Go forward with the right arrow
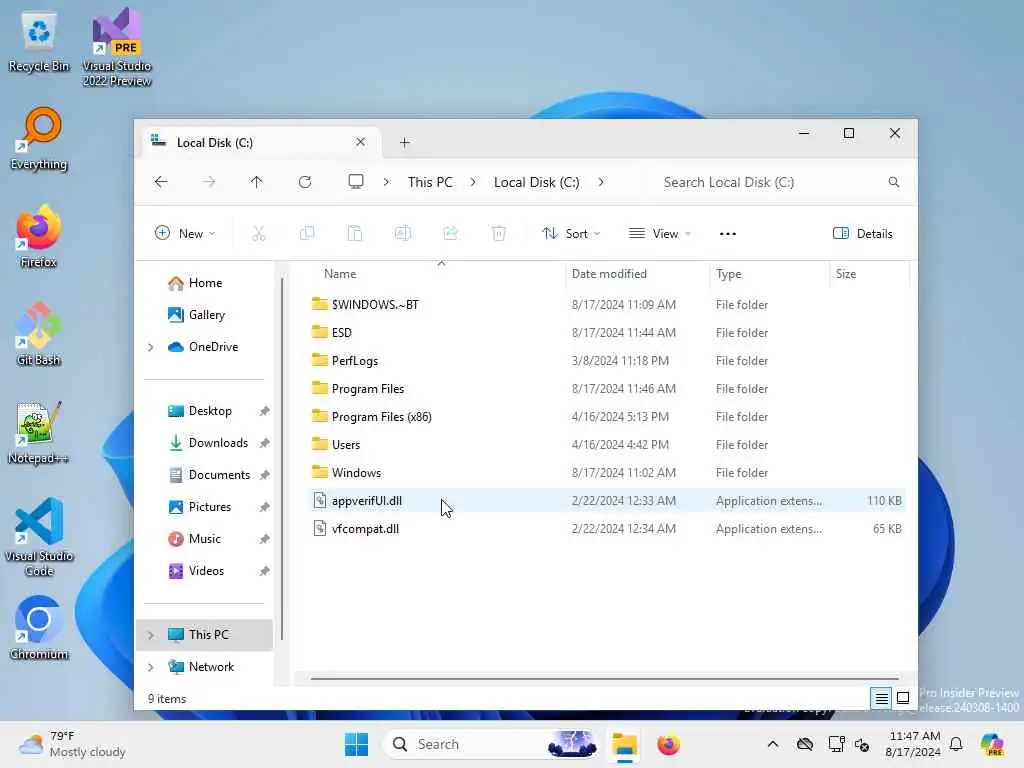This screenshot has height=768, width=1024. [x=208, y=182]
